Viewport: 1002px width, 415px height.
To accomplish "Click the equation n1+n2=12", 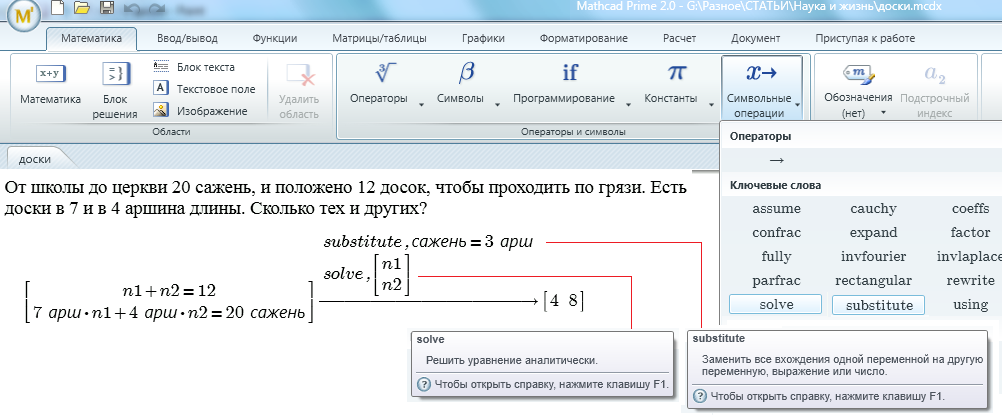I will pos(169,292).
